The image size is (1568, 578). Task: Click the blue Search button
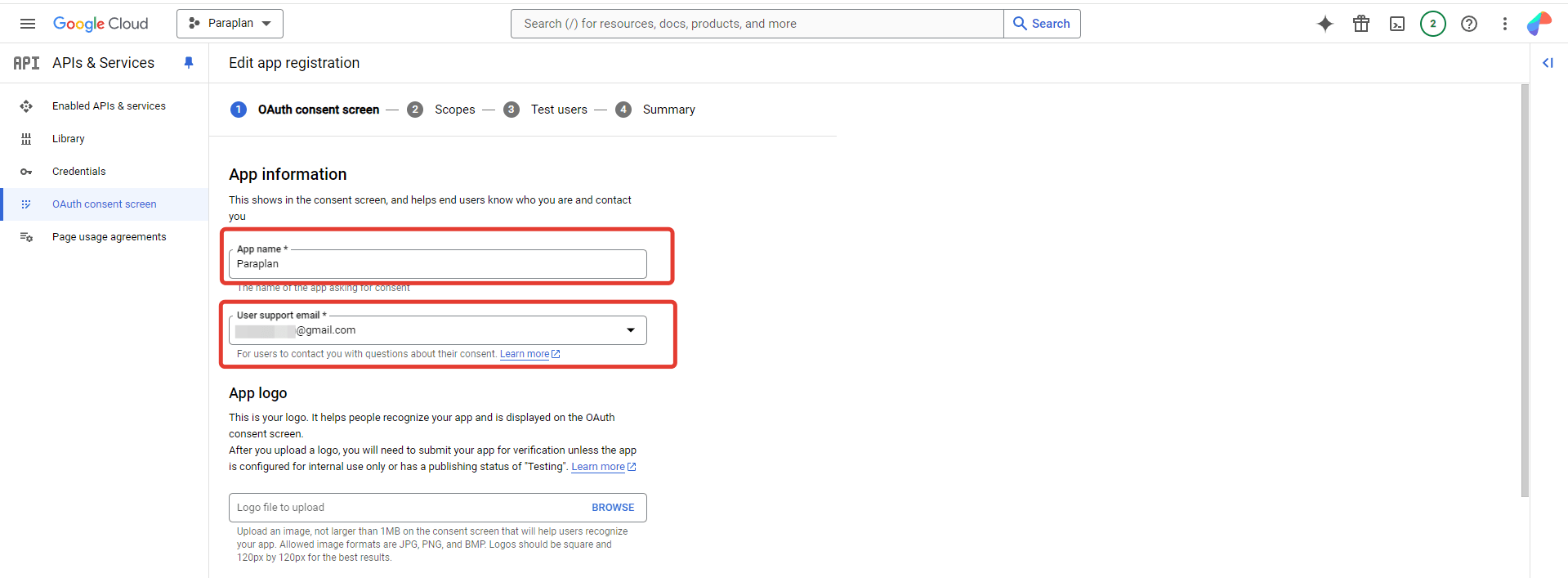point(1042,24)
